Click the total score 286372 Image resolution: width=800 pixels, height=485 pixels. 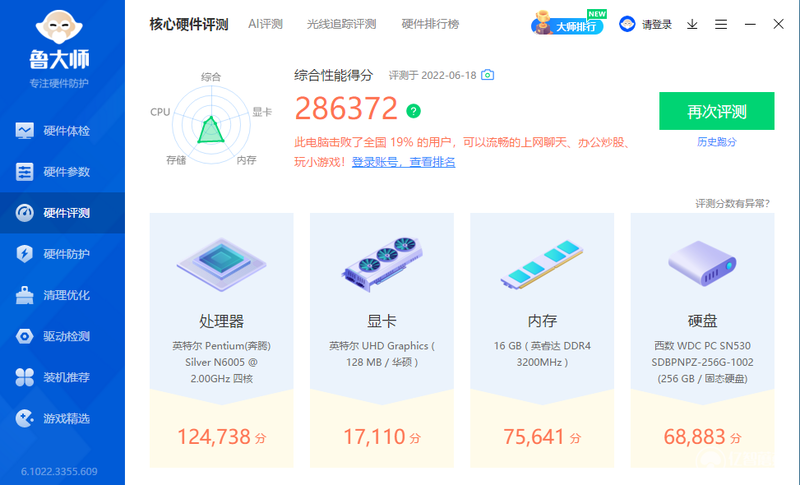[x=346, y=109]
